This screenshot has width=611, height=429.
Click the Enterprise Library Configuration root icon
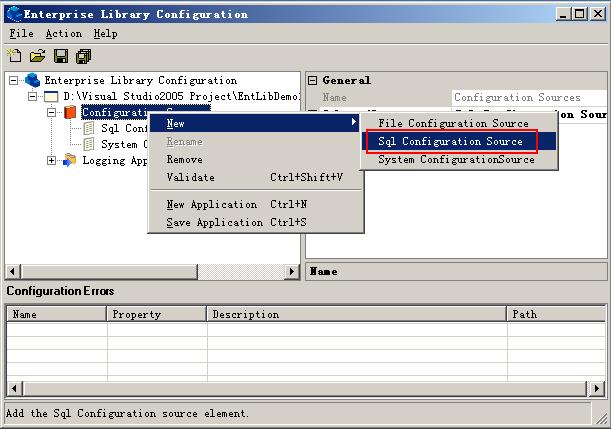32,80
